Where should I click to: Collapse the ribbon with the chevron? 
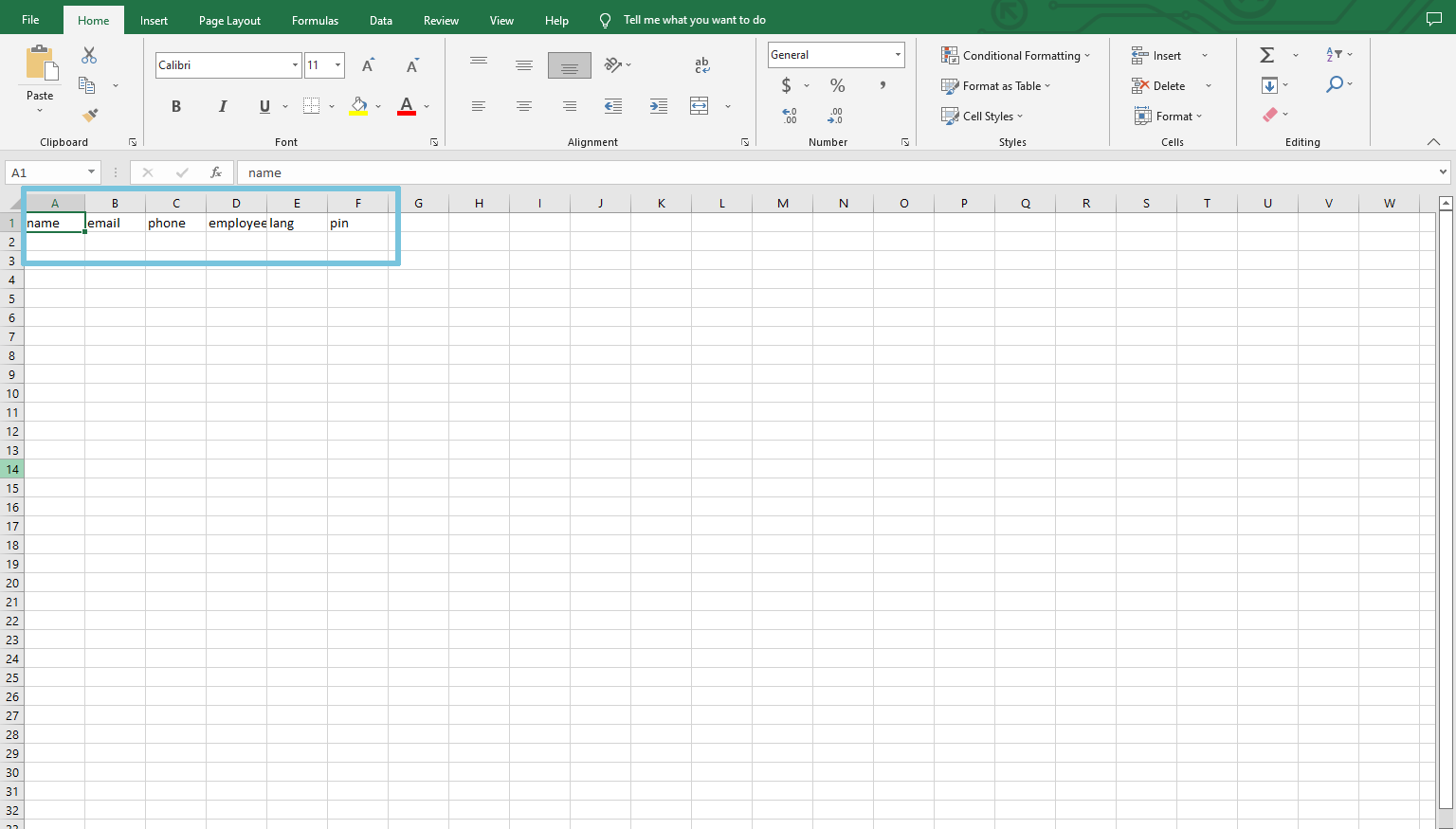tap(1433, 141)
